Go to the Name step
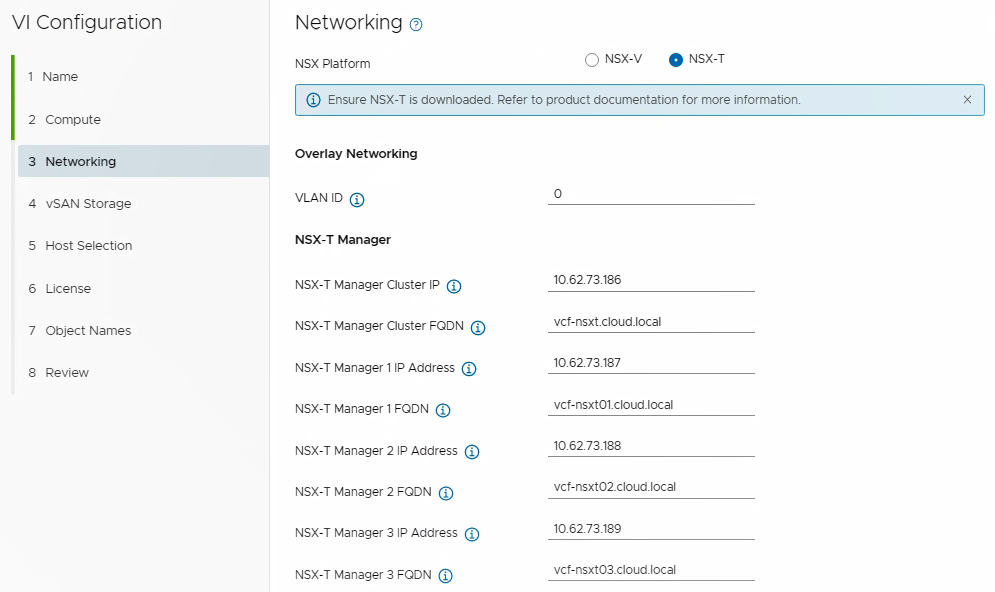995x592 pixels. pos(60,77)
